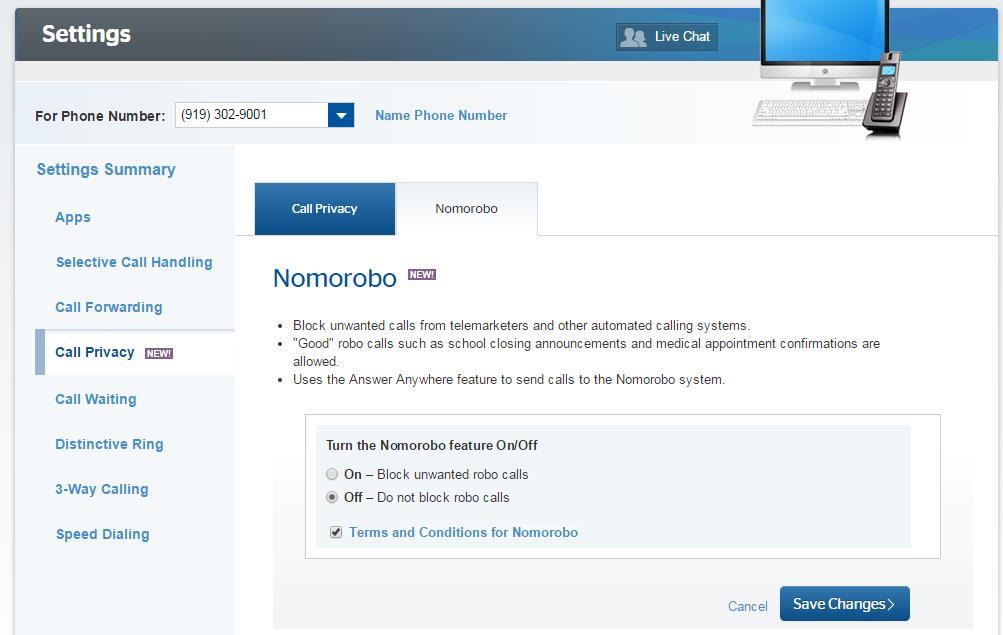Select On – Block unwanted robo calls
Viewport: 1003px width, 635px height.
coord(332,474)
